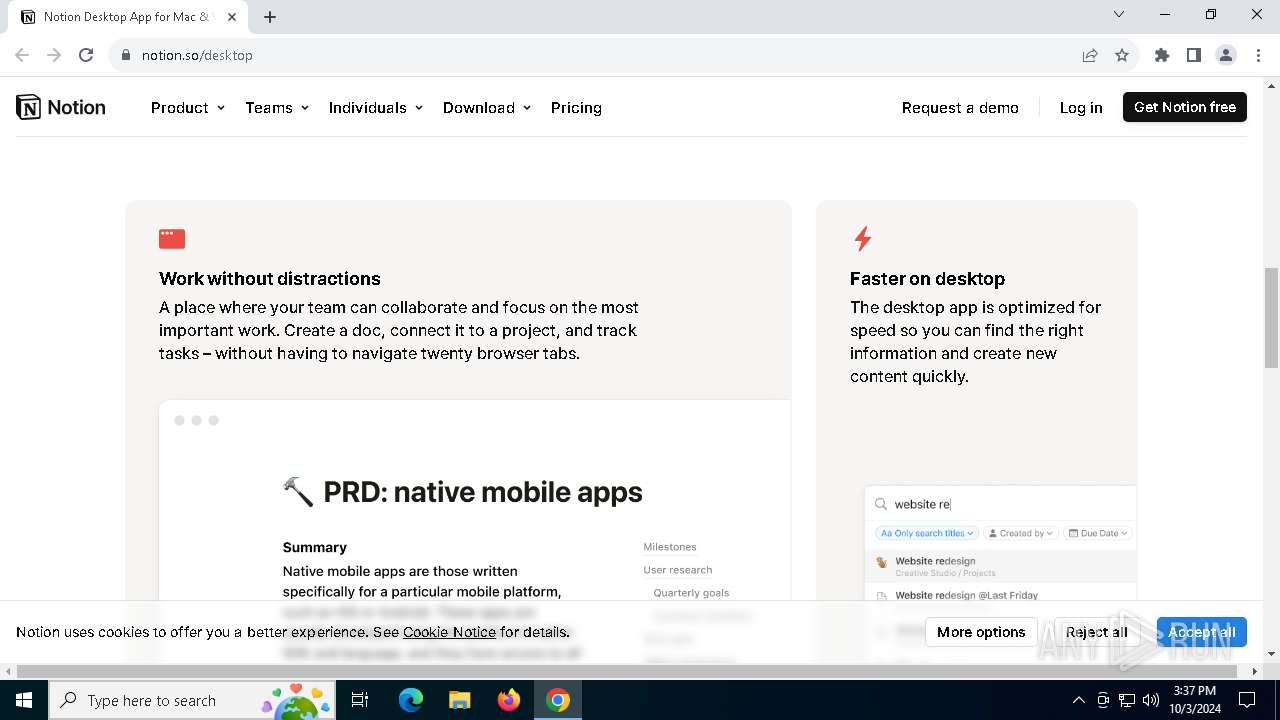Click Log in
Image resolution: width=1280 pixels, height=720 pixels.
pyautogui.click(x=1081, y=108)
